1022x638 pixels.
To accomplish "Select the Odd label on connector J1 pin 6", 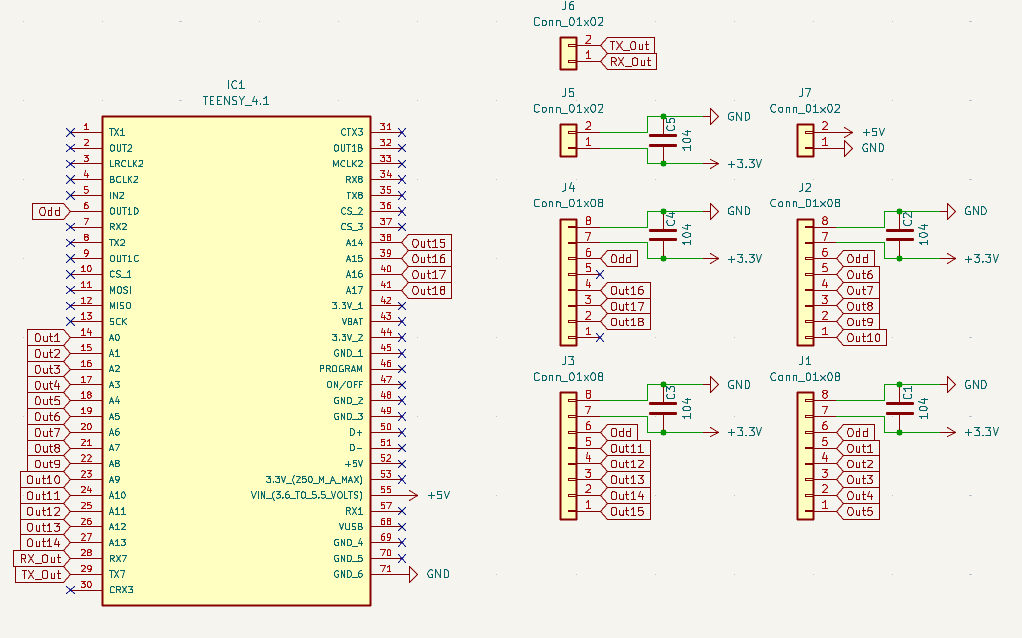I will point(856,432).
